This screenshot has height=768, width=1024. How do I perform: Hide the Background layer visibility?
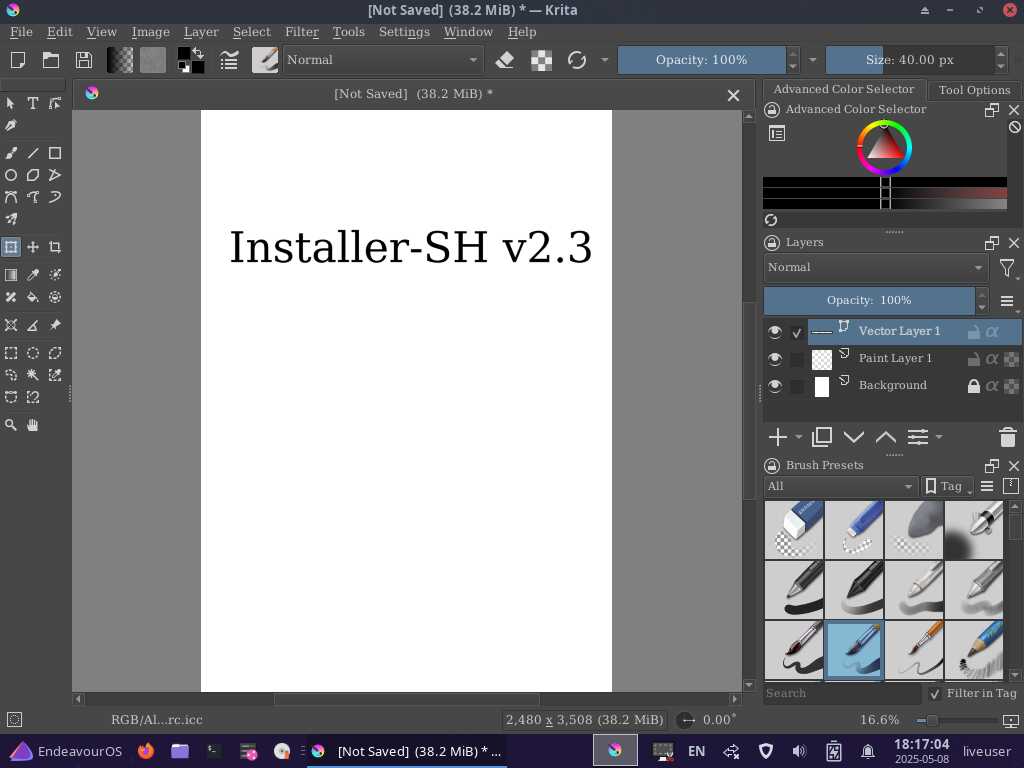(x=775, y=386)
